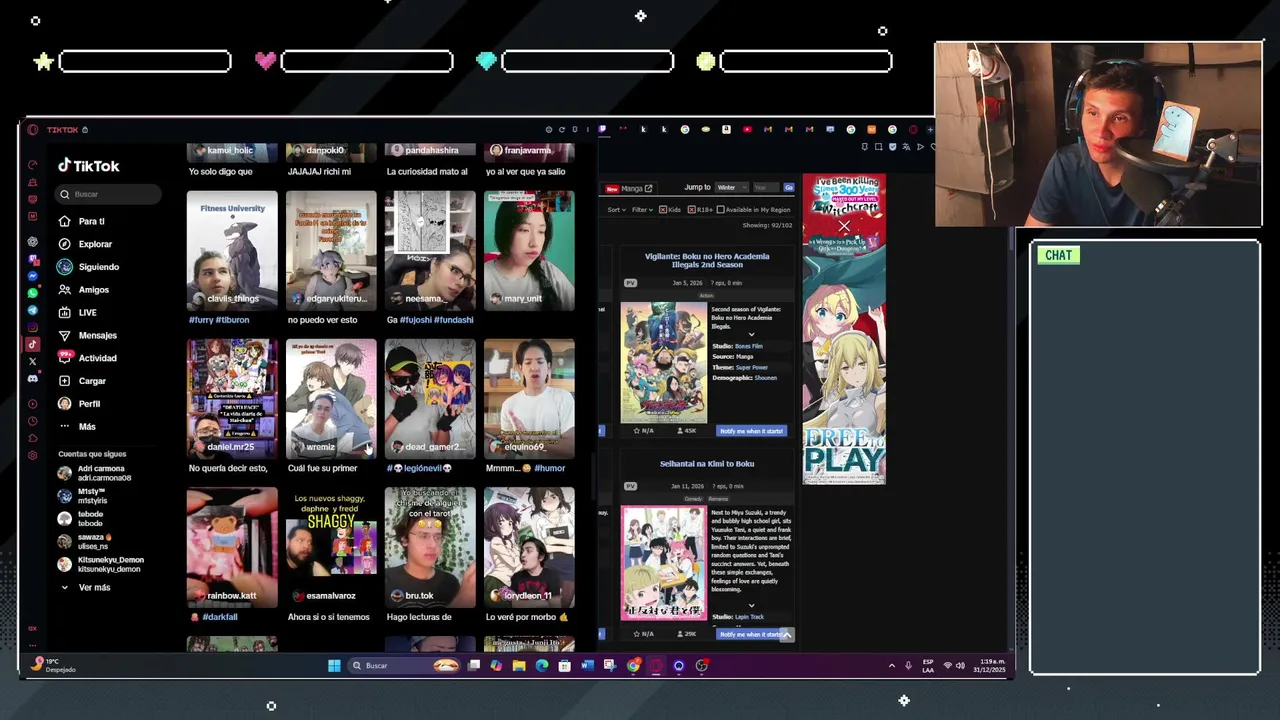Image resolution: width=1280 pixels, height=720 pixels.
Task: Open Twitch tab in browser tab bar
Action: click(602, 129)
